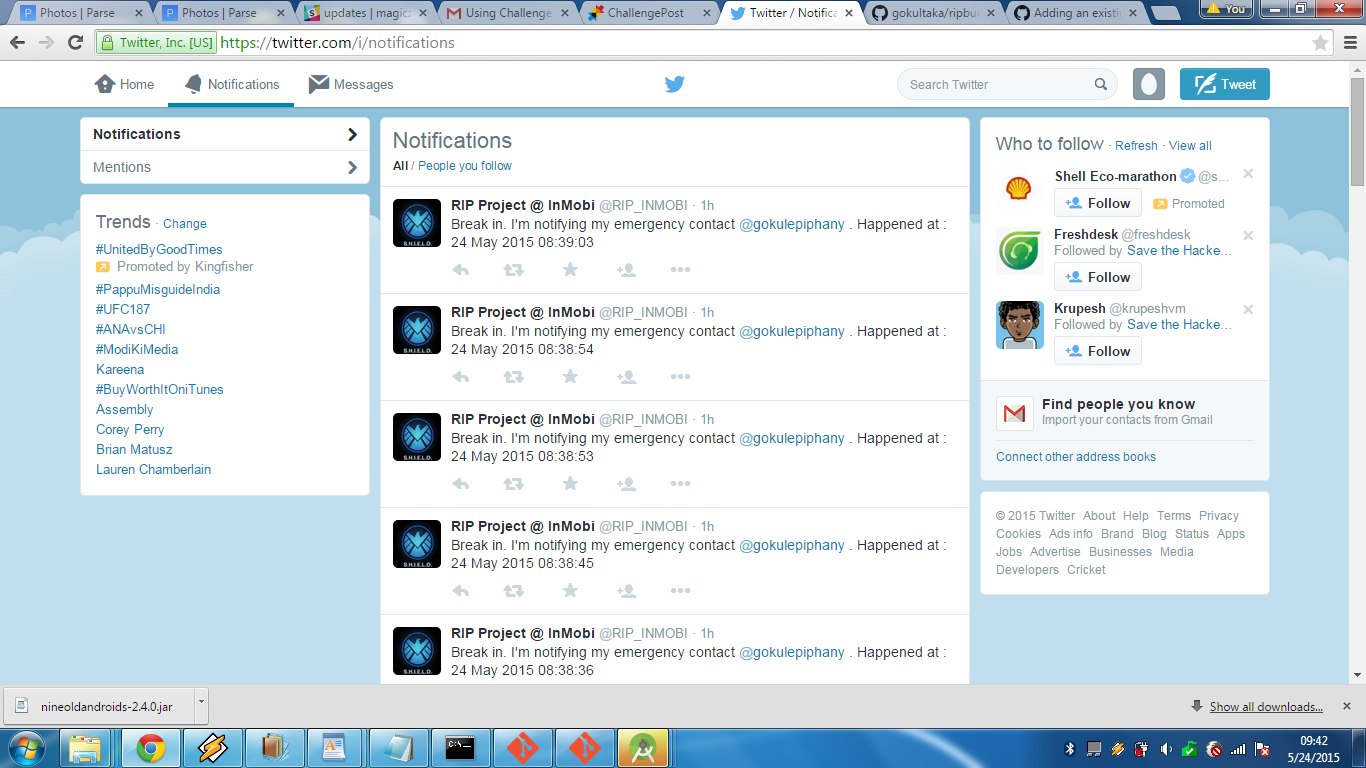Open the Corey Perry trend
The width and height of the screenshot is (1366, 768).
coord(130,430)
